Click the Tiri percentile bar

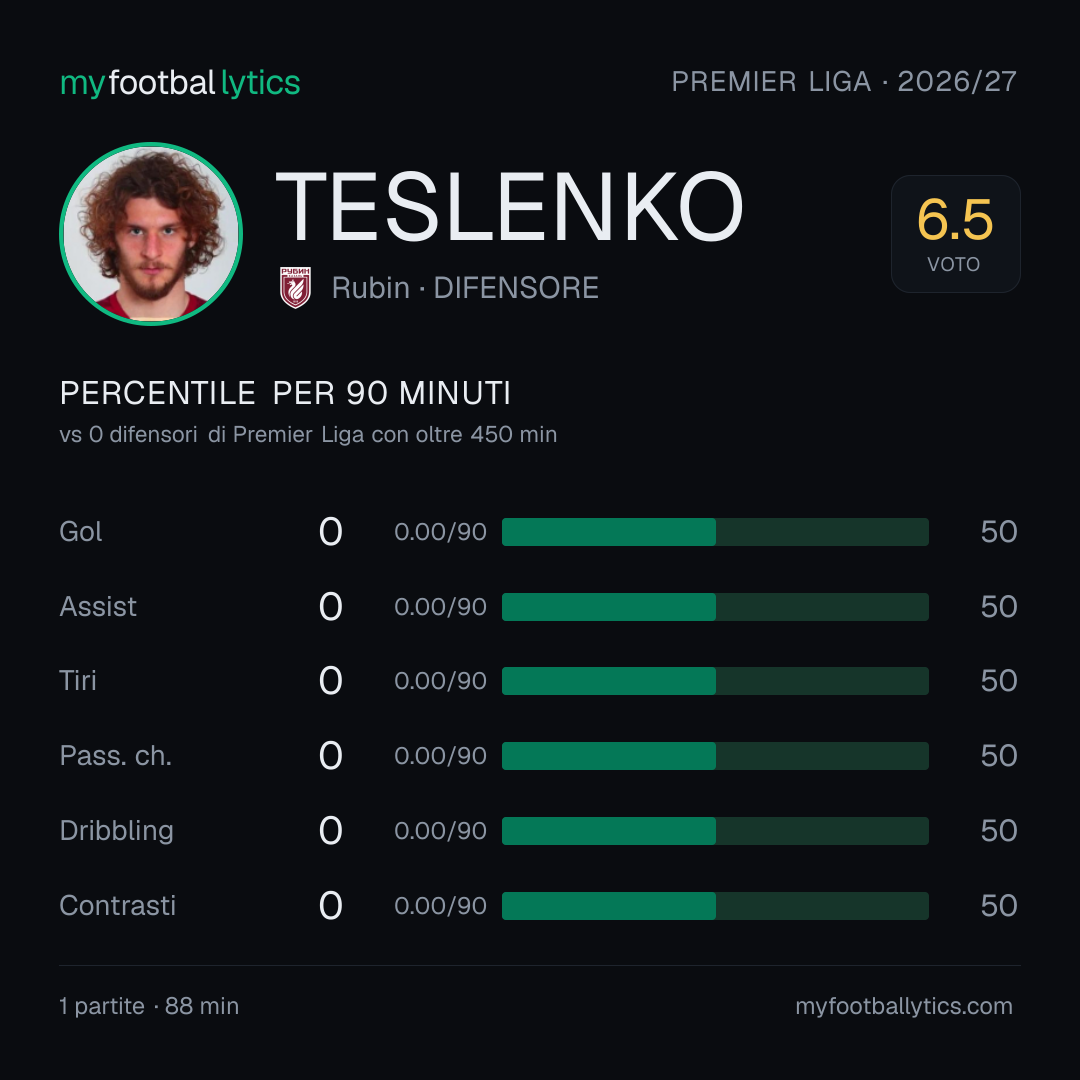(x=715, y=681)
